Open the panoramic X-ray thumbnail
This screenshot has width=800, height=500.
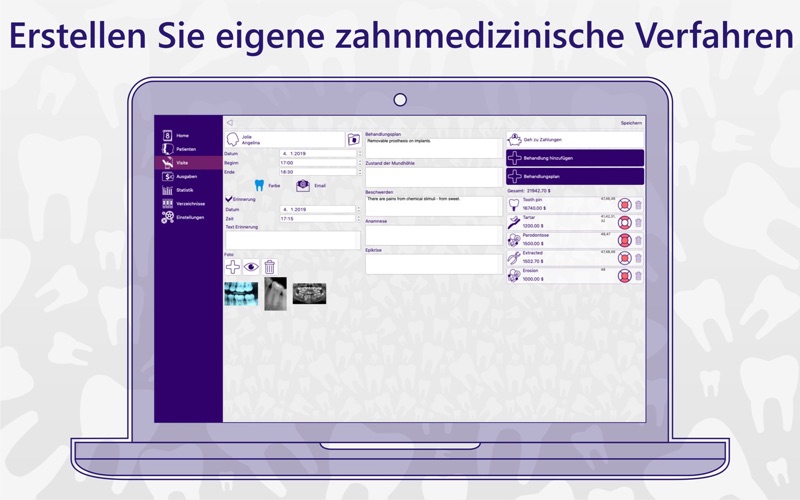(x=309, y=294)
